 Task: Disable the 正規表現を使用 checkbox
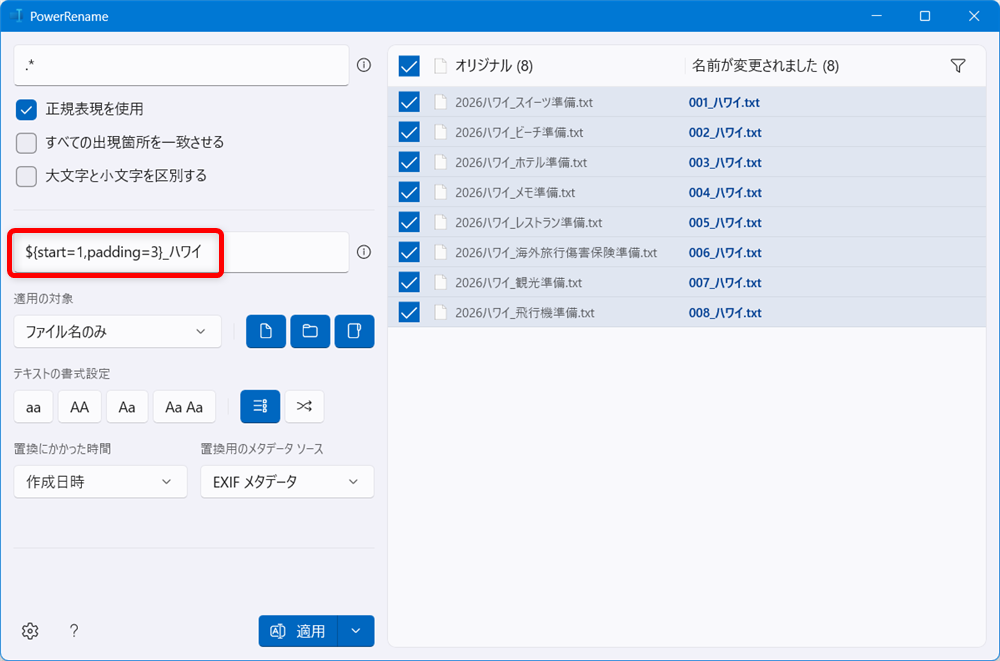click(x=26, y=110)
